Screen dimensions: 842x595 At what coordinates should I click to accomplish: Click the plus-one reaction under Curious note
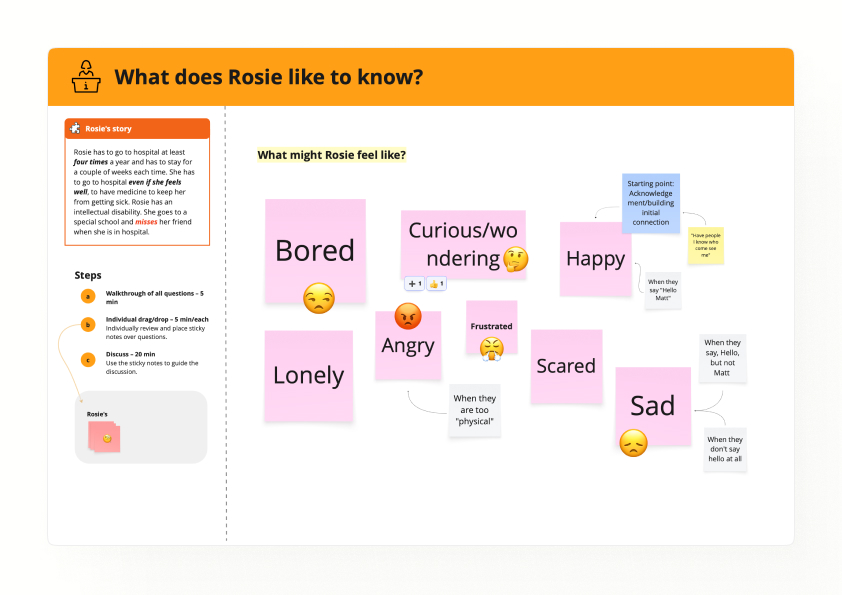pyautogui.click(x=415, y=284)
